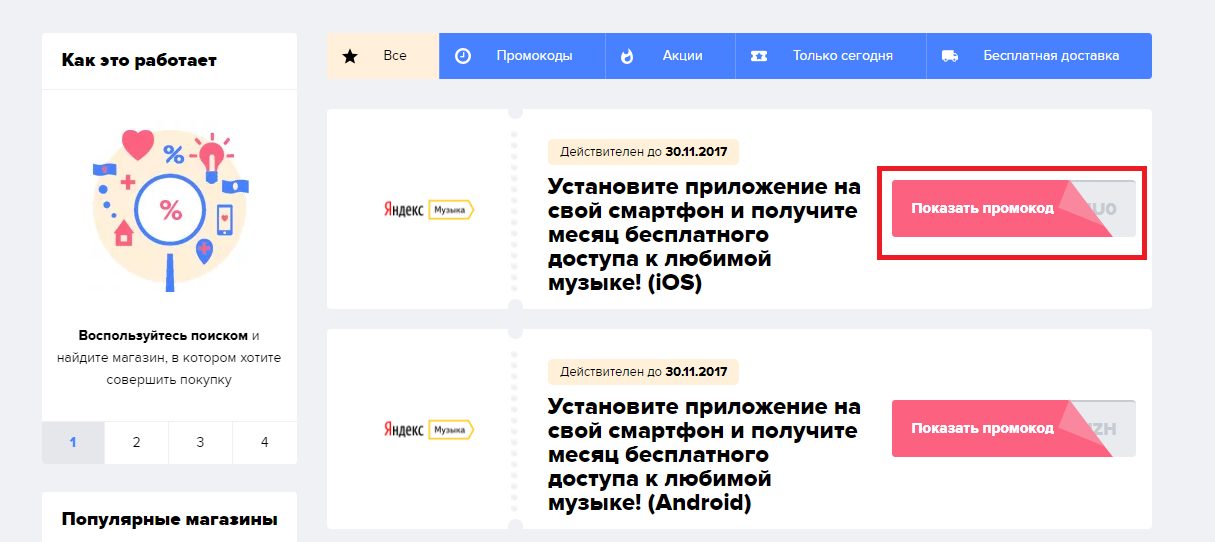Select step 1 in the how it works pager
This screenshot has height=542, width=1215.
pos(73,442)
